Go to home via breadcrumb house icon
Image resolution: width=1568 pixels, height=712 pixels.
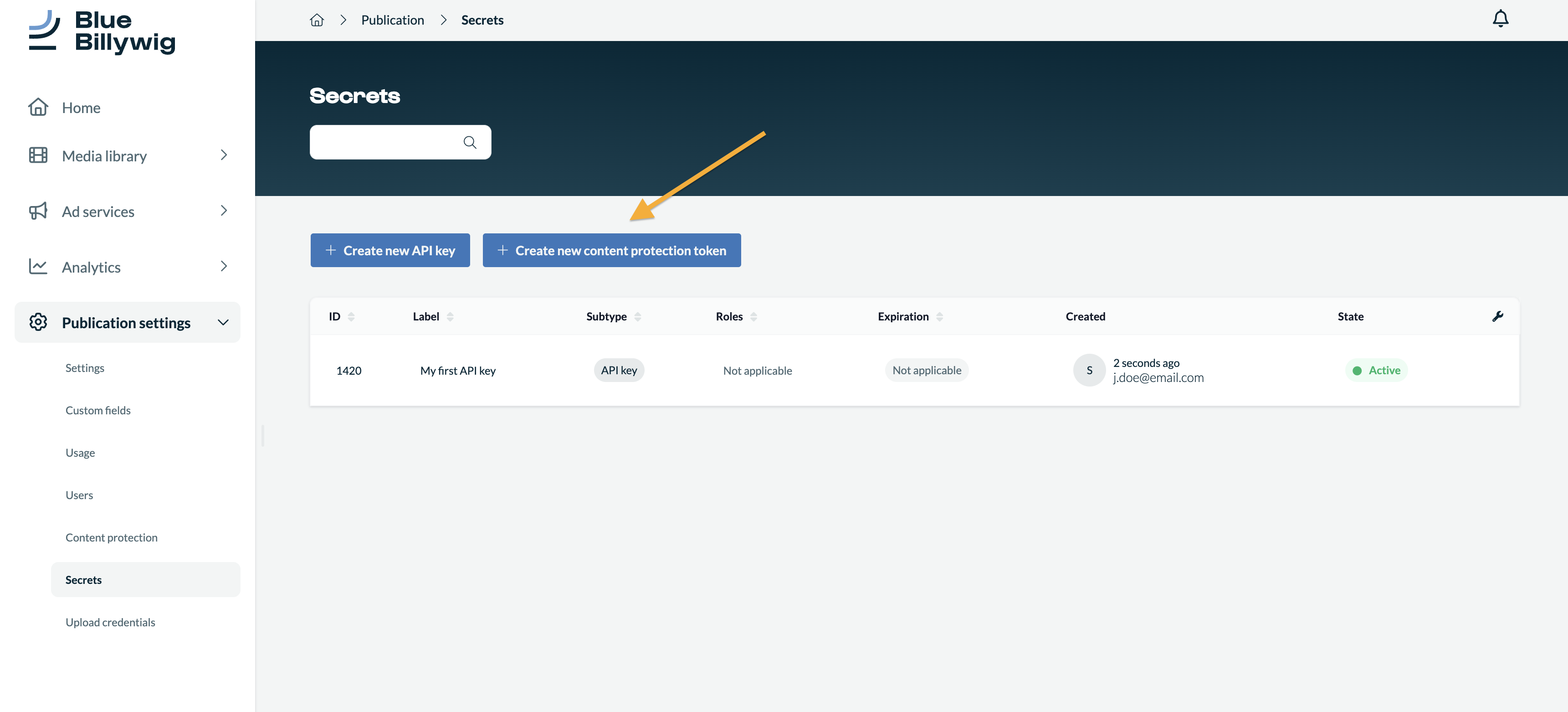(317, 20)
